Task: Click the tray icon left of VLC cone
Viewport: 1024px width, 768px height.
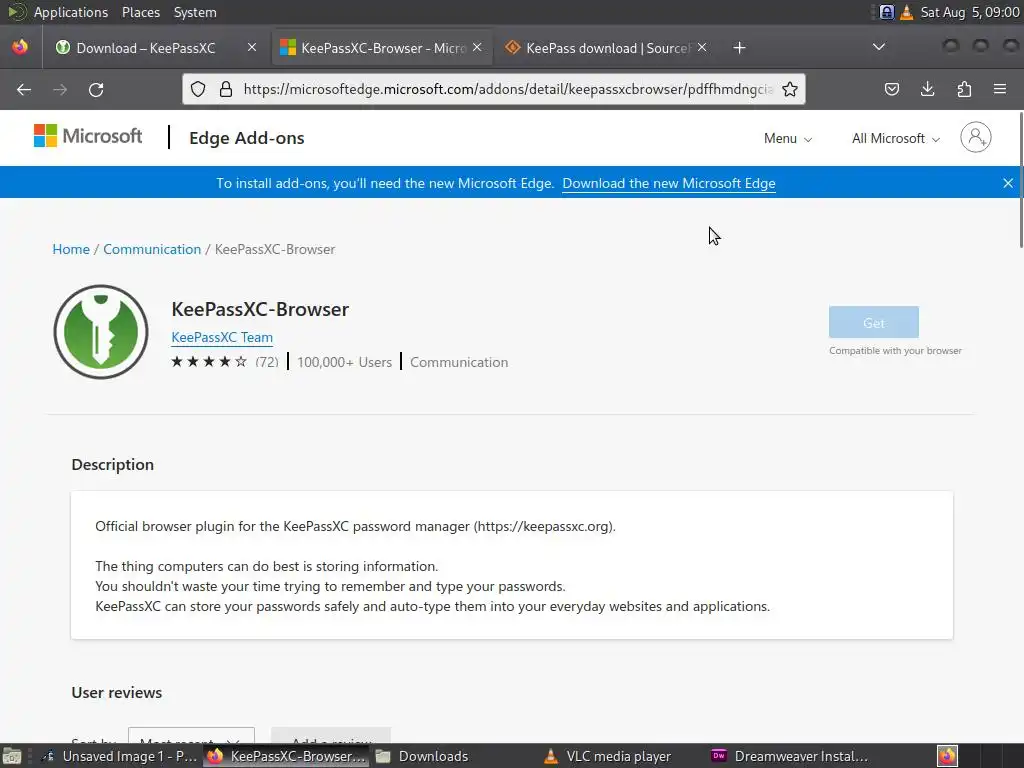Action: click(x=886, y=12)
